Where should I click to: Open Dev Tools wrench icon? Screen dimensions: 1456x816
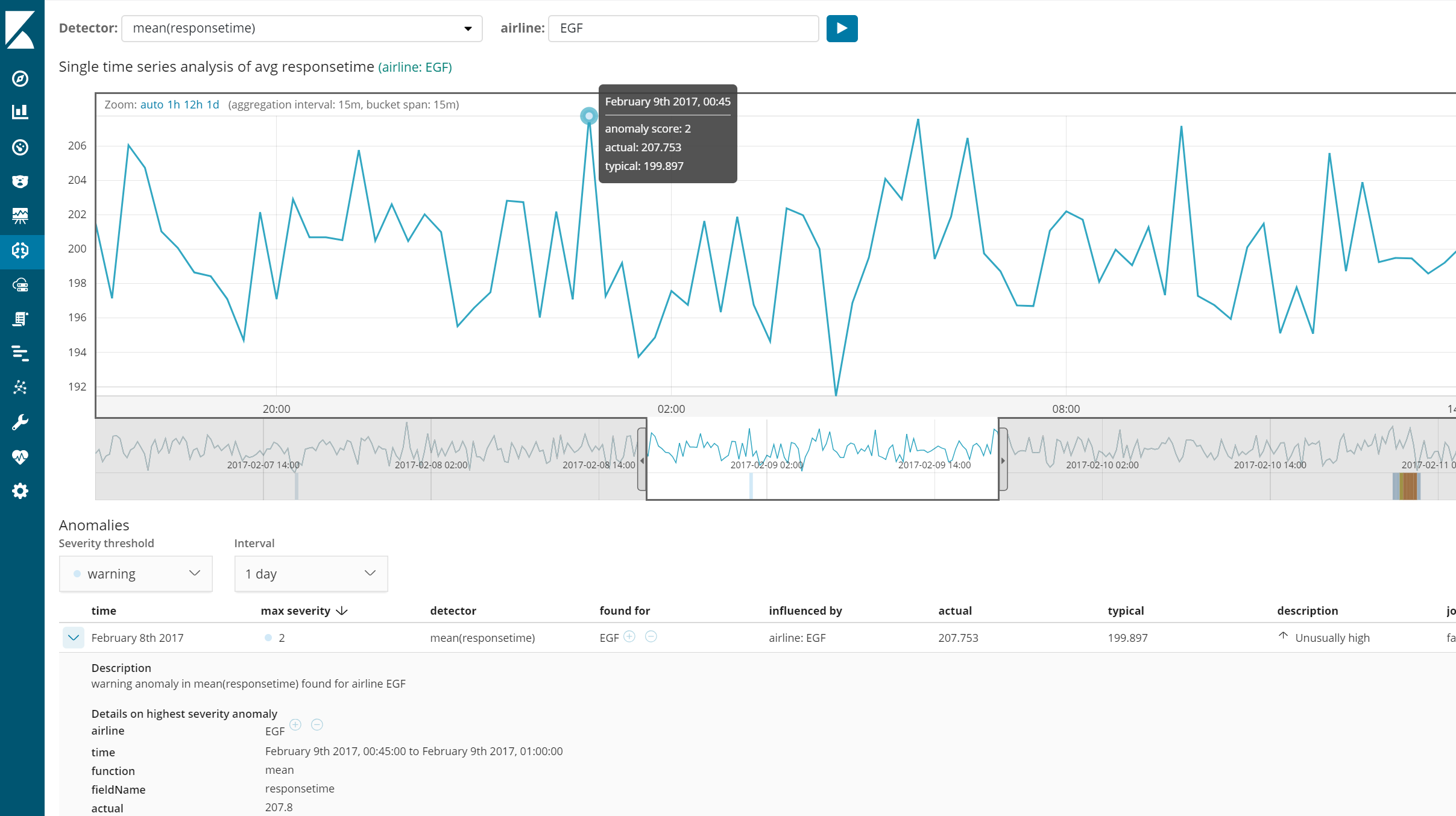coord(20,422)
